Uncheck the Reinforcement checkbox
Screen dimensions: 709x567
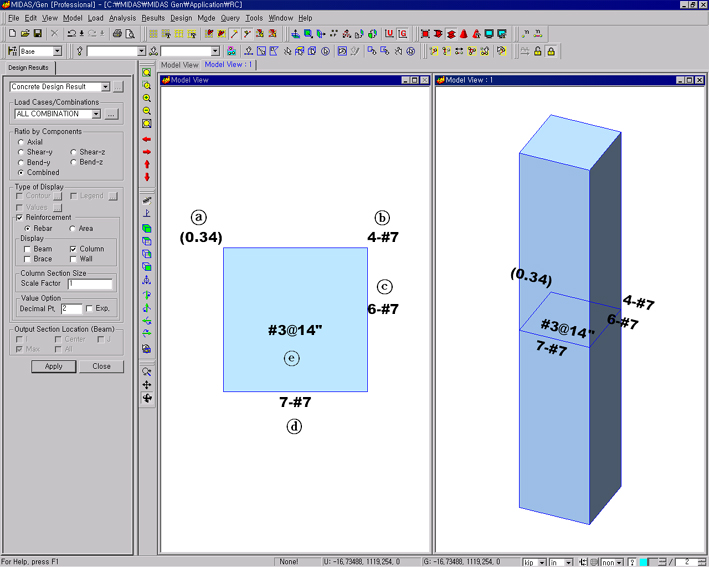(19, 217)
